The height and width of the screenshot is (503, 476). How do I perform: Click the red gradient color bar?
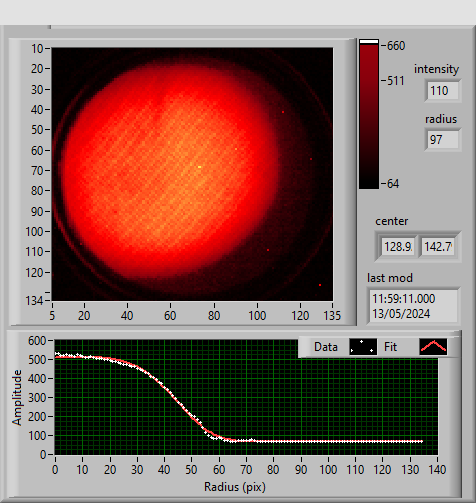[x=369, y=117]
